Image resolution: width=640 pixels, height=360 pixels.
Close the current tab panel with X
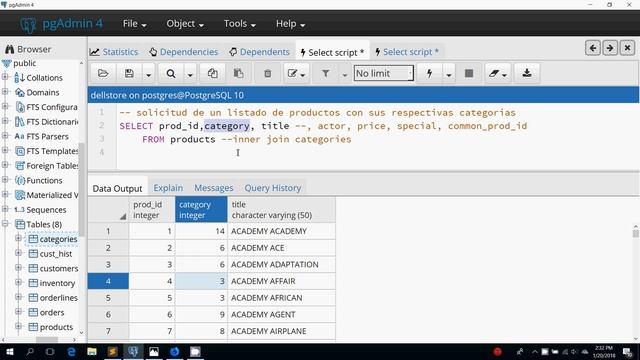(627, 48)
